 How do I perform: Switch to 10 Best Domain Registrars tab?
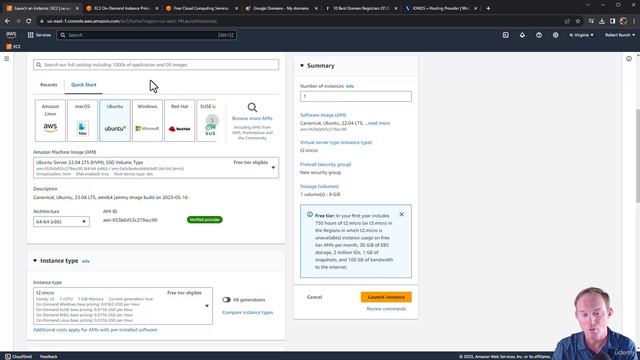pyautogui.click(x=361, y=8)
